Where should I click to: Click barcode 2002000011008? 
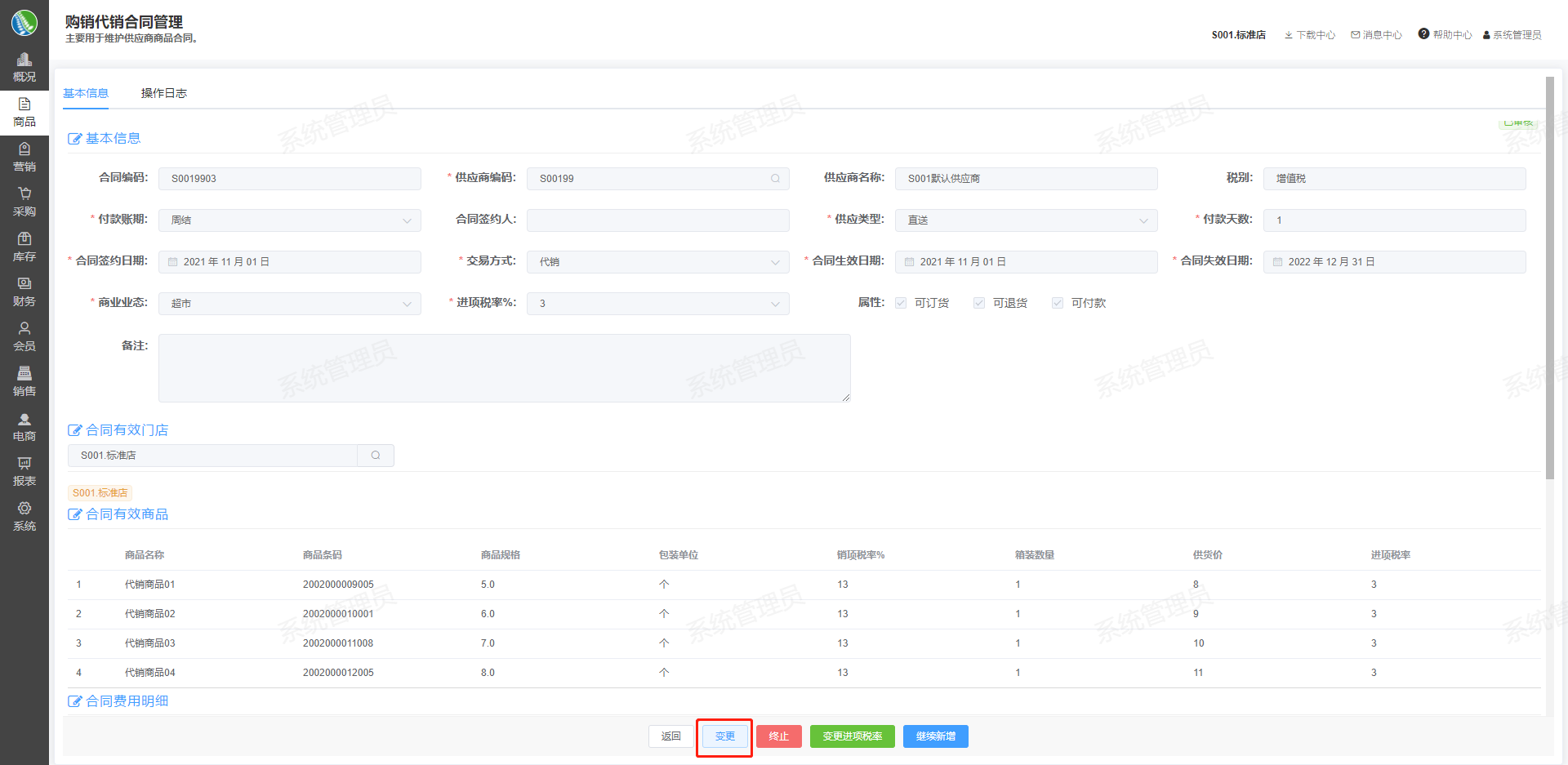tap(338, 643)
